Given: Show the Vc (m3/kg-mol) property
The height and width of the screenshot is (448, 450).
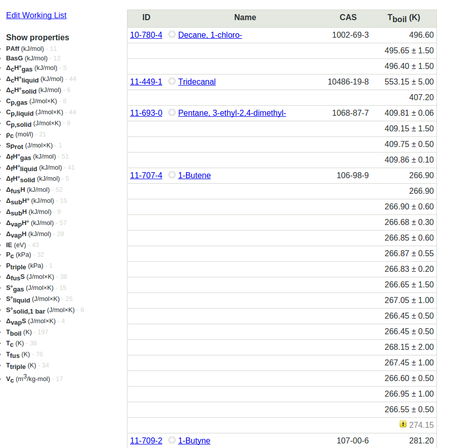Looking at the screenshot, I should pyautogui.click(x=28, y=378).
